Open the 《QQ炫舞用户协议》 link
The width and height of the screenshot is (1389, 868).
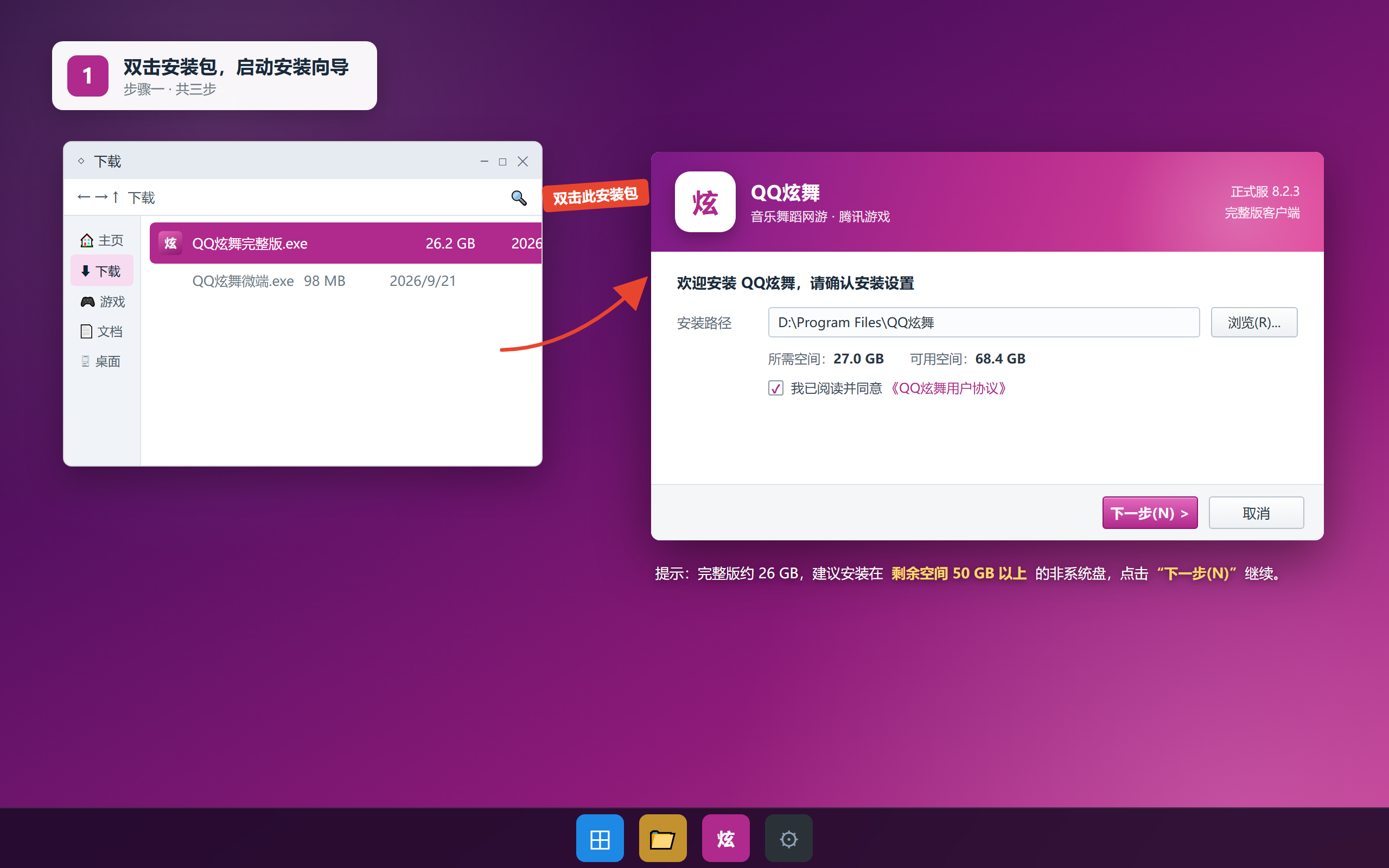point(950,388)
